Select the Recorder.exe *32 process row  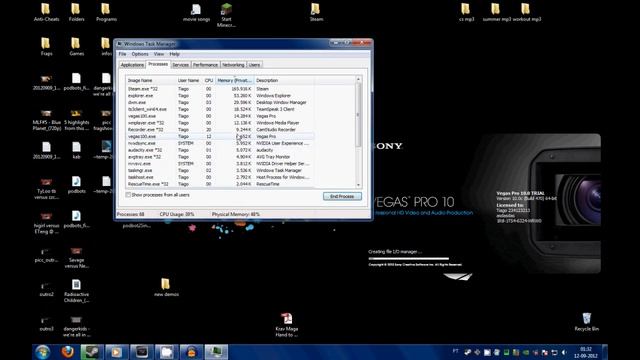[220, 130]
